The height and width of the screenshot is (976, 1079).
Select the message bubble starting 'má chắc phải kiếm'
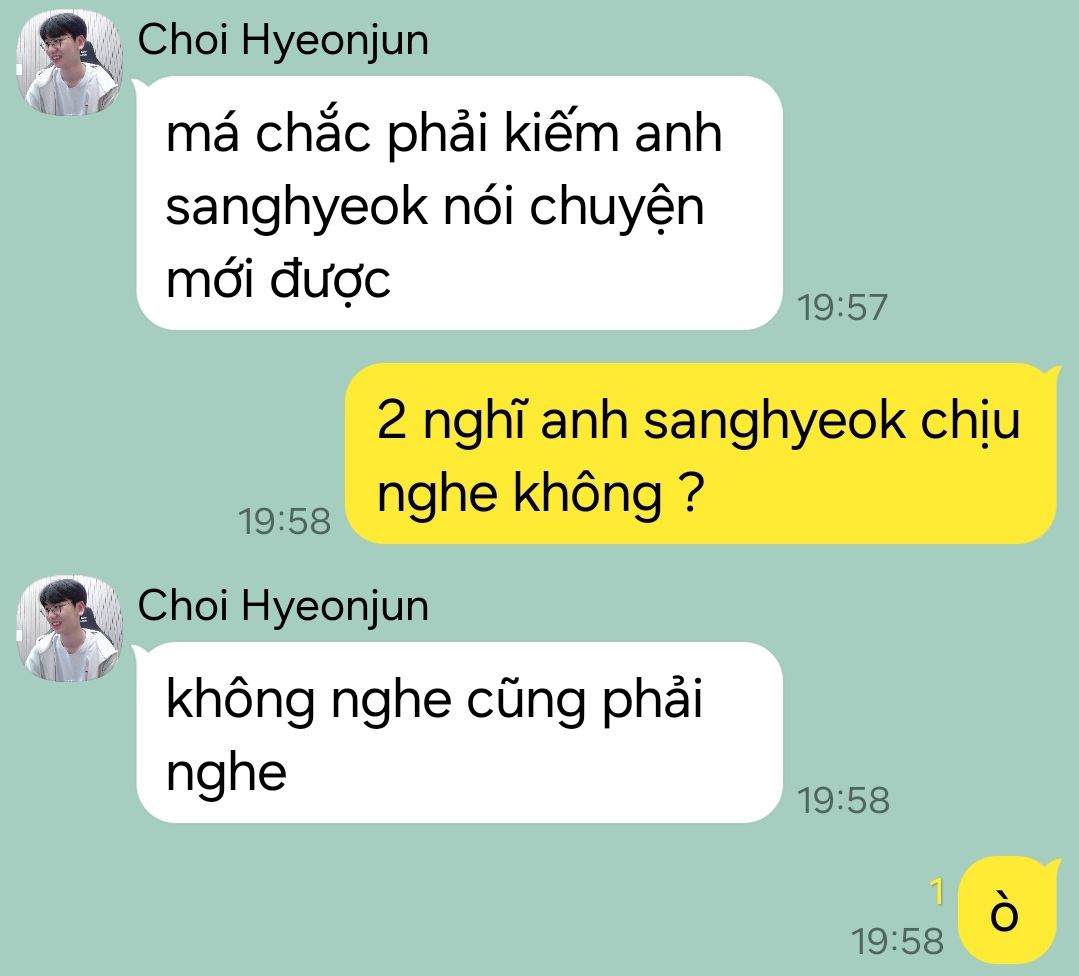[459, 203]
